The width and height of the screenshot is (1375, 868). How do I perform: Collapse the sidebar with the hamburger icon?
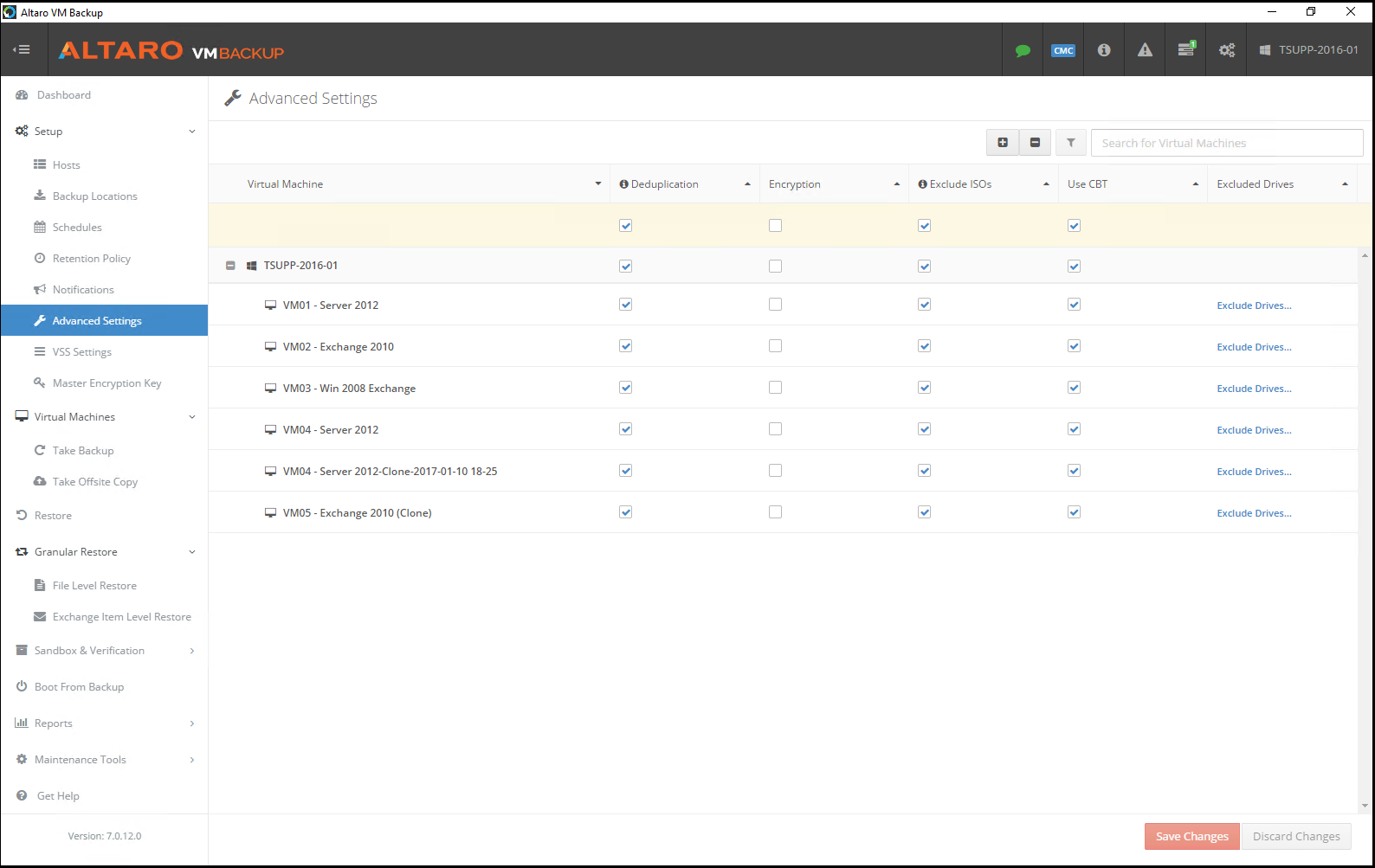tap(22, 49)
